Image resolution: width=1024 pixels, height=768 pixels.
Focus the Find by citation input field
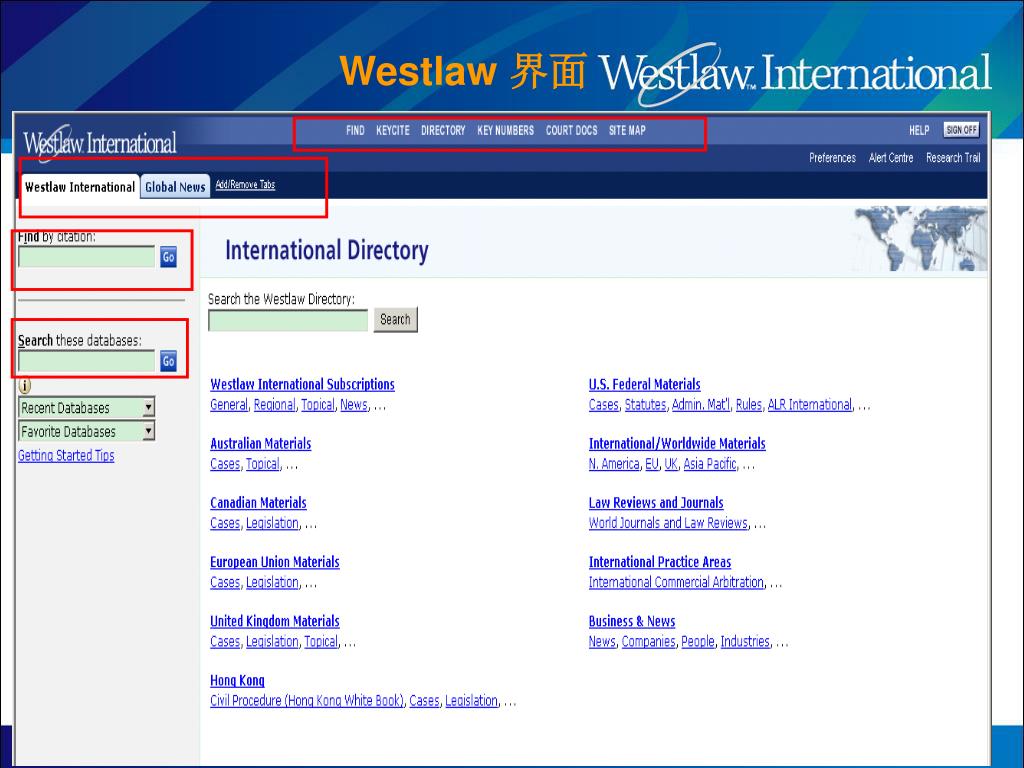pyautogui.click(x=87, y=257)
